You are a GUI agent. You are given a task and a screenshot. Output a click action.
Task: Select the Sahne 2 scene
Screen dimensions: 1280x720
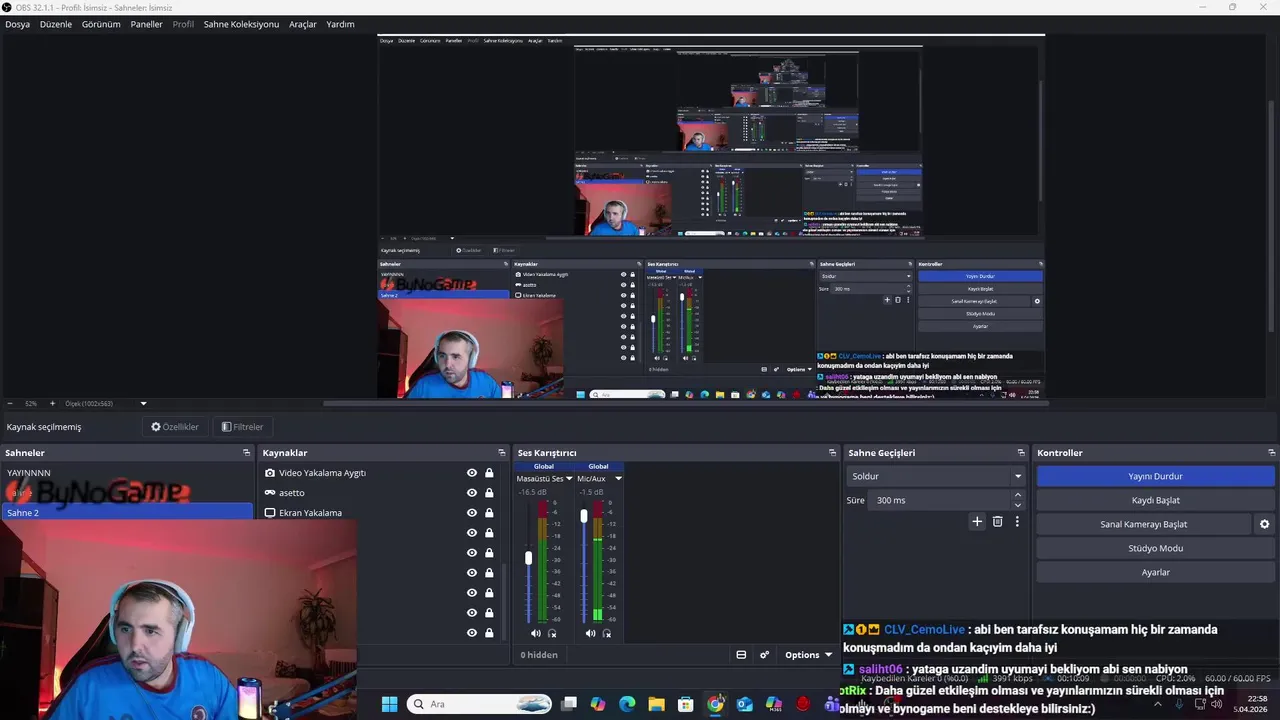point(127,513)
